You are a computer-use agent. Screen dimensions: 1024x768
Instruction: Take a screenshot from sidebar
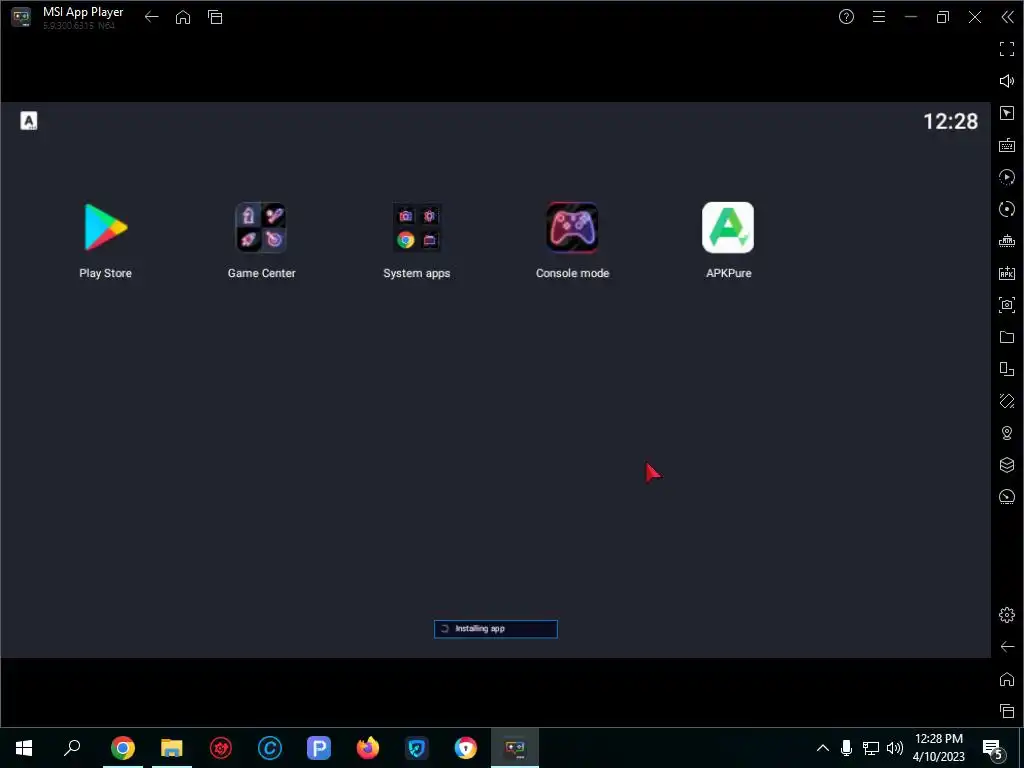click(1007, 305)
